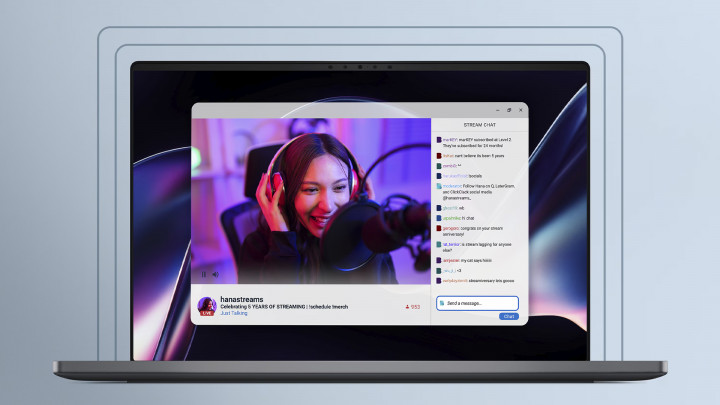Close the stream window
This screenshot has width=720, height=405.
point(520,110)
